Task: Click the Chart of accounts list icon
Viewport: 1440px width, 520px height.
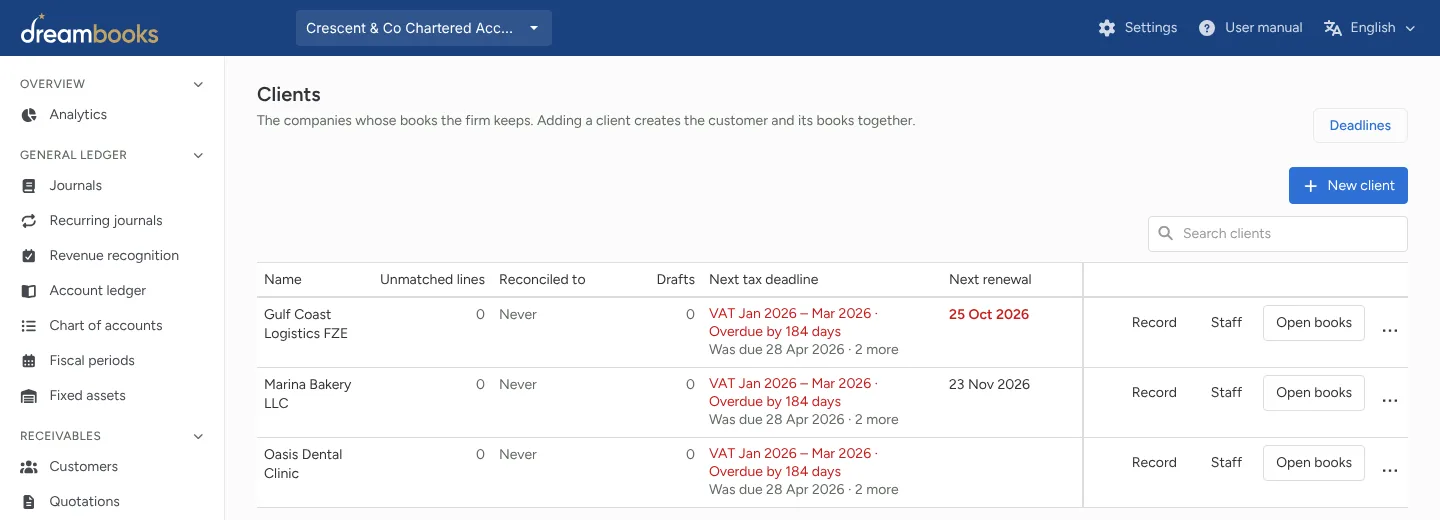Action: click(x=29, y=326)
